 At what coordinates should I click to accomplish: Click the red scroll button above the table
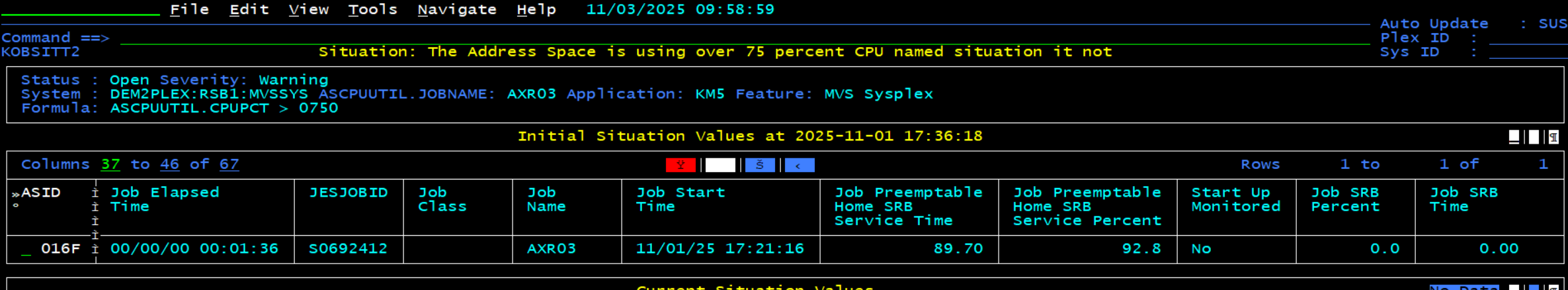tap(681, 165)
